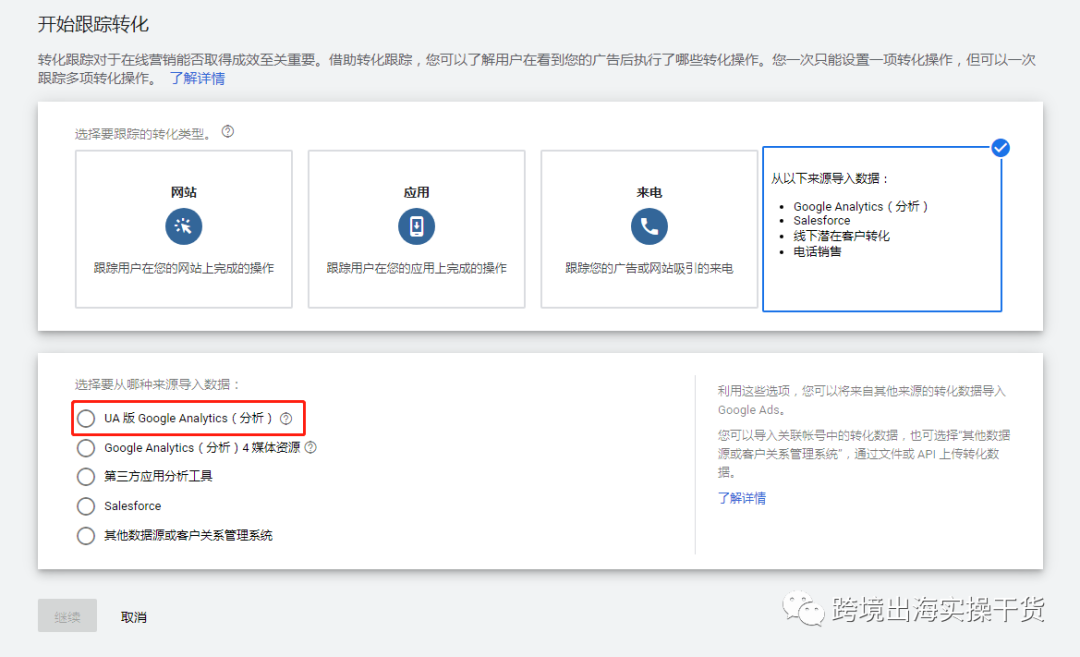Select 其他数据源或客户关系管理系统 option
Image resolution: width=1080 pixels, height=657 pixels.
pos(86,536)
